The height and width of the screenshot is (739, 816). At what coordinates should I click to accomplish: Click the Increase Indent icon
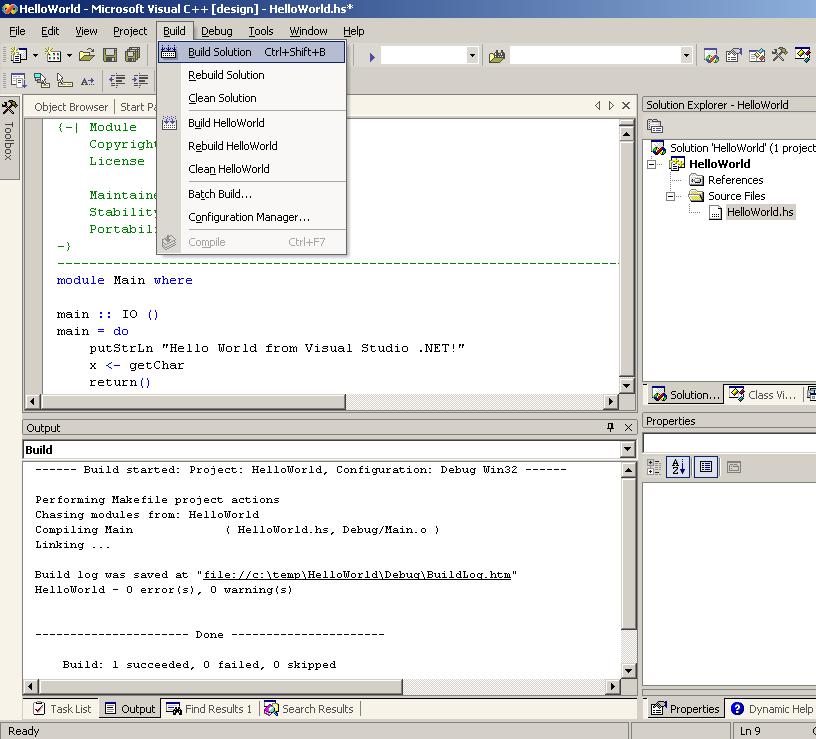[140, 80]
